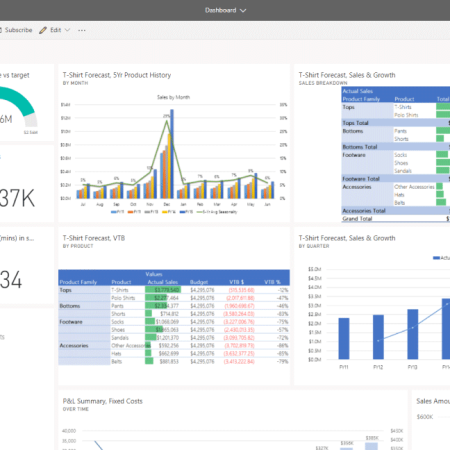
Task: Select the FY15 legend swatch in Sales by Month
Action: [x=182, y=212]
